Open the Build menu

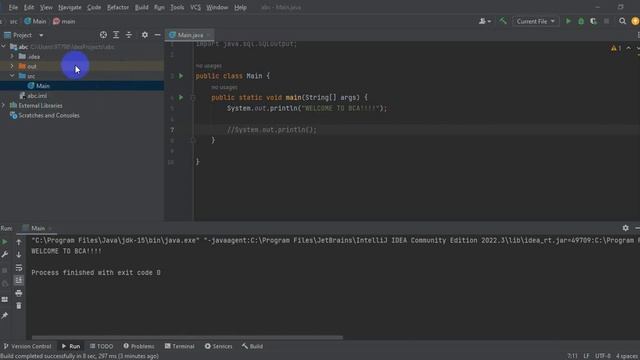pyautogui.click(x=142, y=7)
